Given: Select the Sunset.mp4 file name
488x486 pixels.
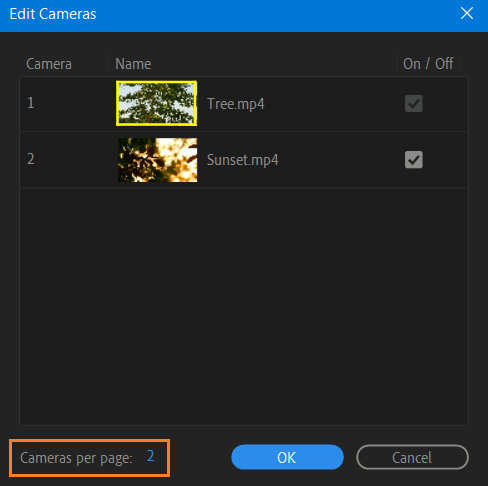Looking at the screenshot, I should (242, 160).
